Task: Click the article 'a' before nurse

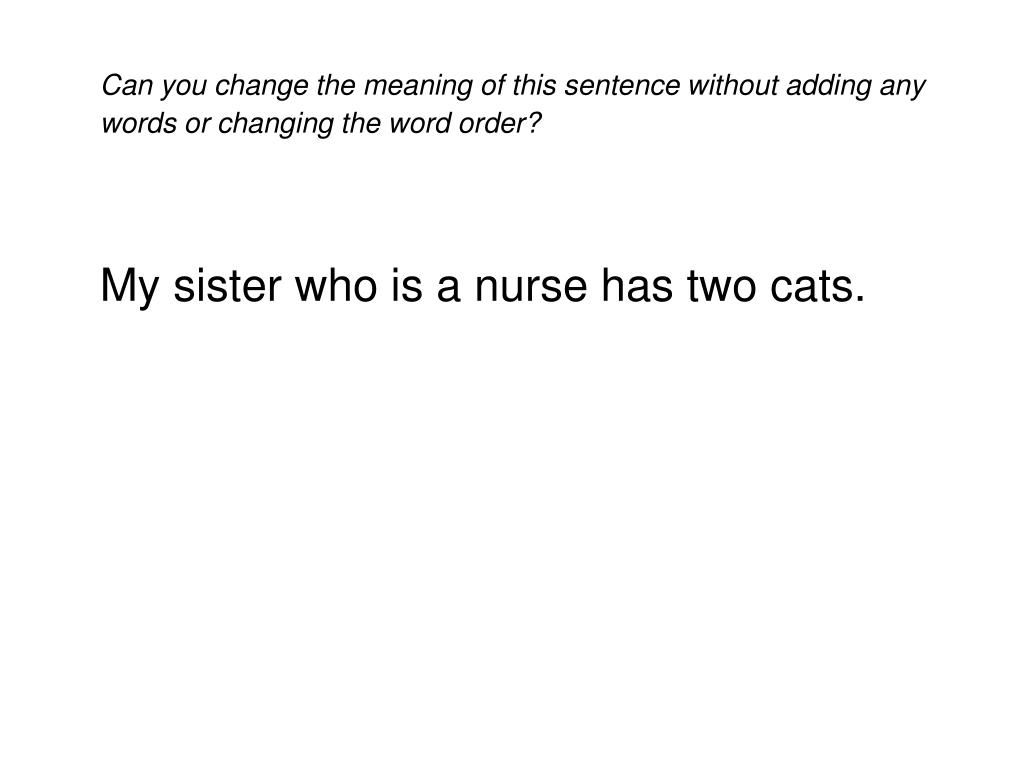Action: 448,289
